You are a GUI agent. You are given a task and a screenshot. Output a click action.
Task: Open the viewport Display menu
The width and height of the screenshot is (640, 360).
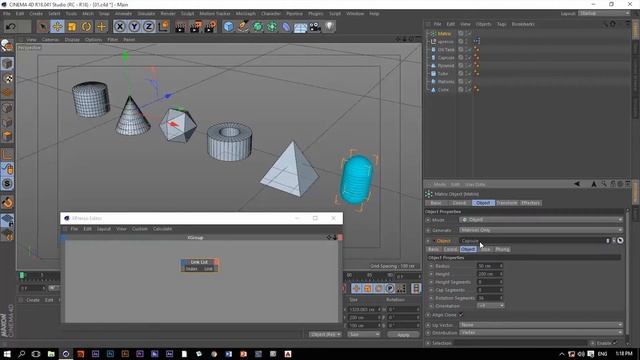tap(72, 40)
